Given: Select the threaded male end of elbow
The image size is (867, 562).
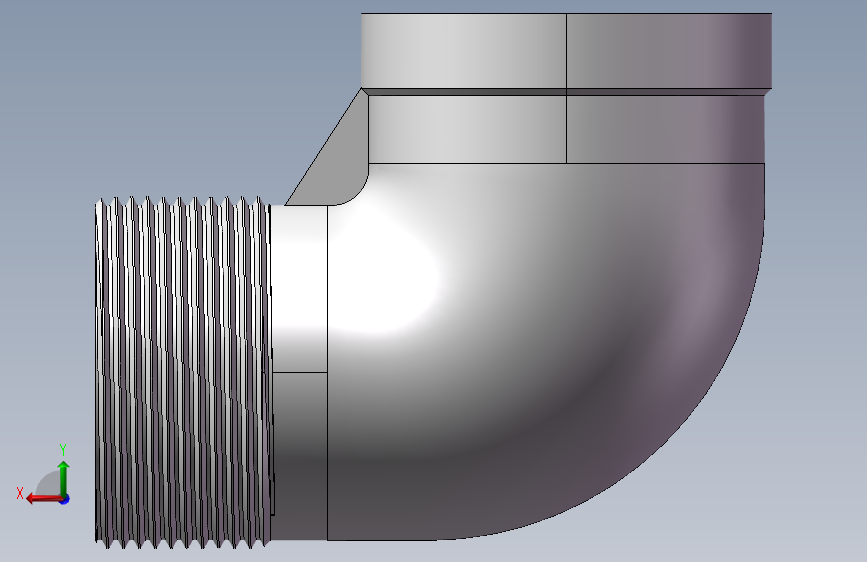Looking at the screenshot, I should coord(184,372).
